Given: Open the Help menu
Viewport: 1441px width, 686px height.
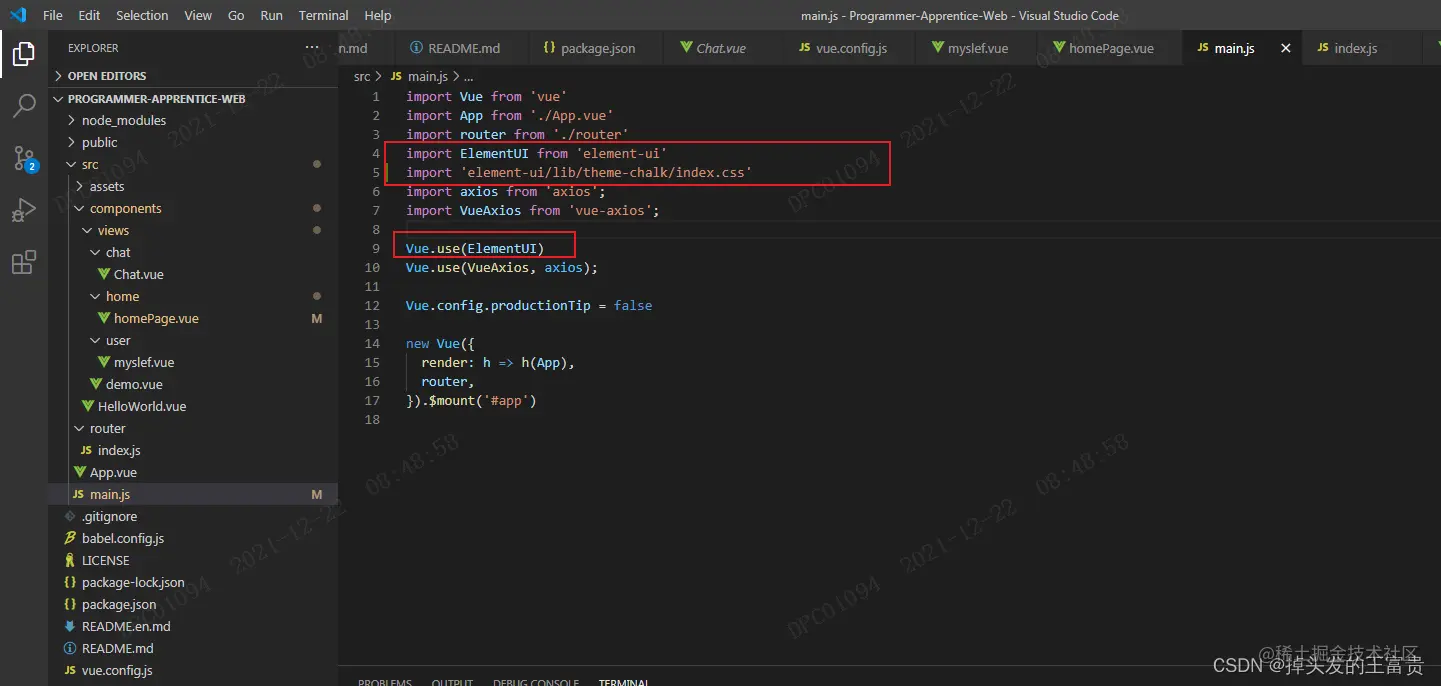Looking at the screenshot, I should coord(378,15).
